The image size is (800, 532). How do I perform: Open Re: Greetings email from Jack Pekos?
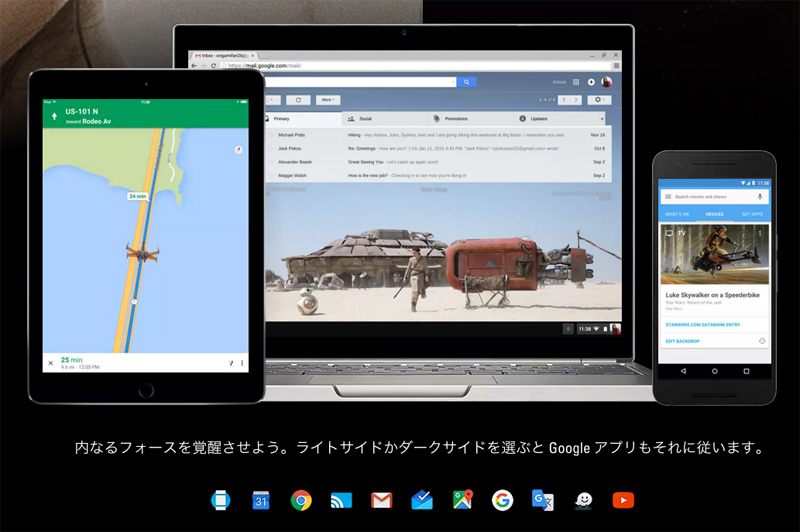436,148
